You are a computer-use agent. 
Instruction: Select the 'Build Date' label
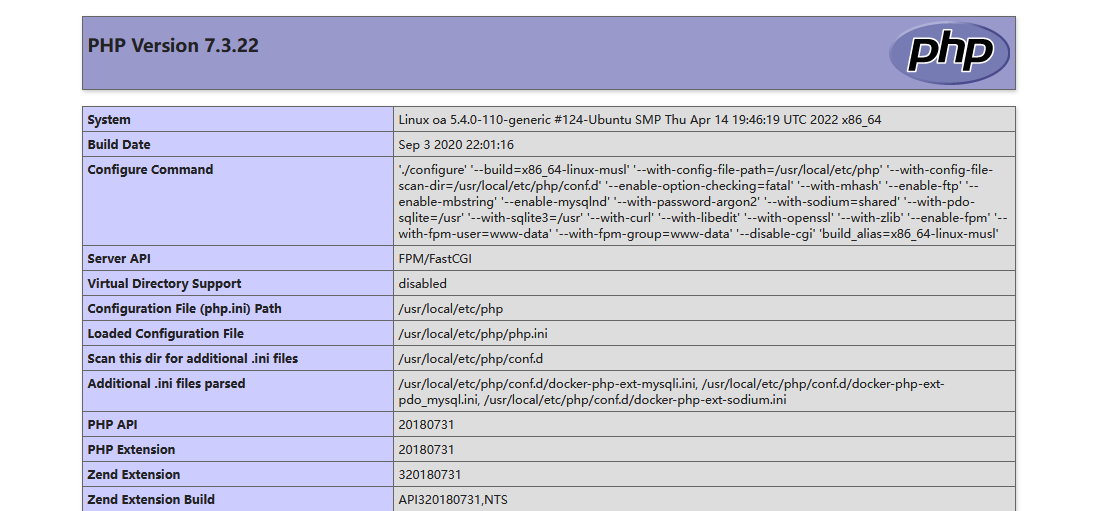[x=119, y=145]
